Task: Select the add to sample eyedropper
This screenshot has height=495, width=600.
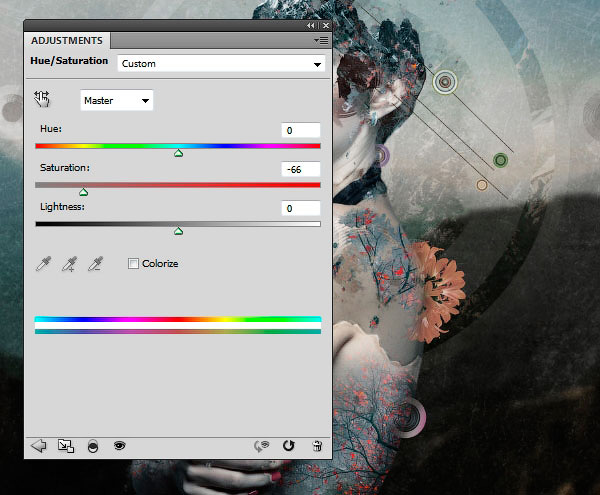Action: click(x=69, y=264)
